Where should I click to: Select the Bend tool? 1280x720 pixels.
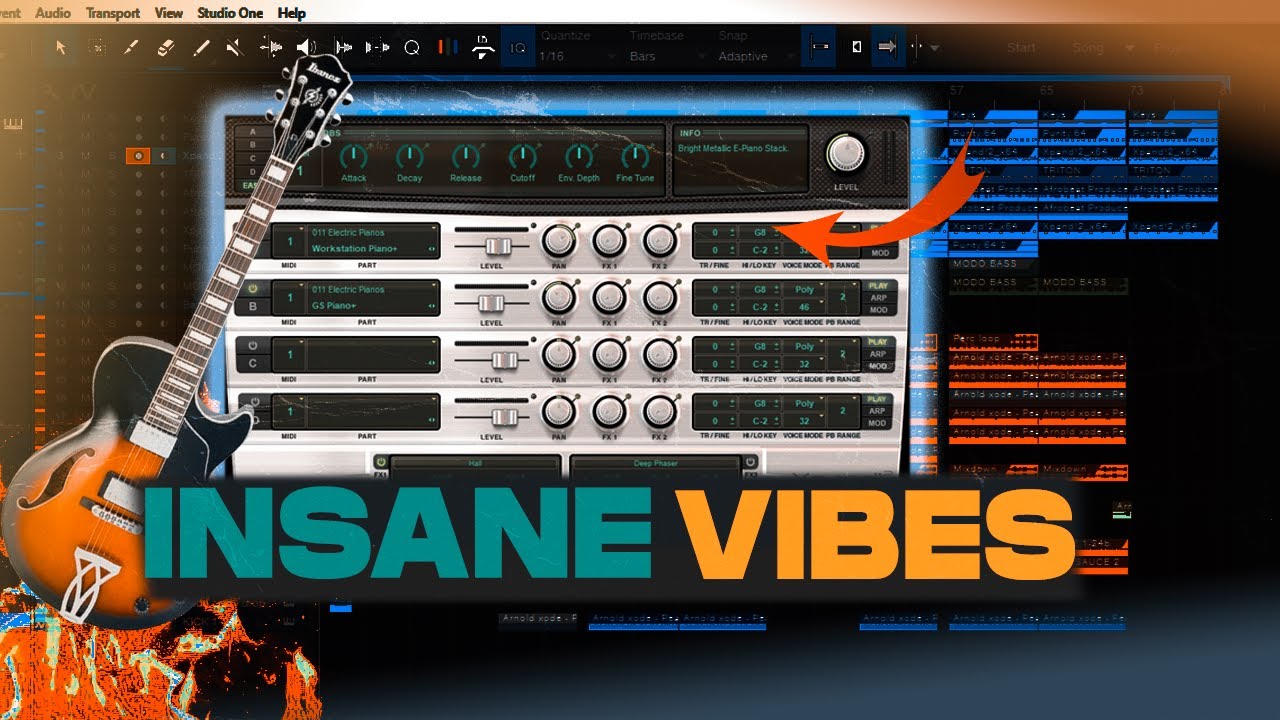point(271,47)
